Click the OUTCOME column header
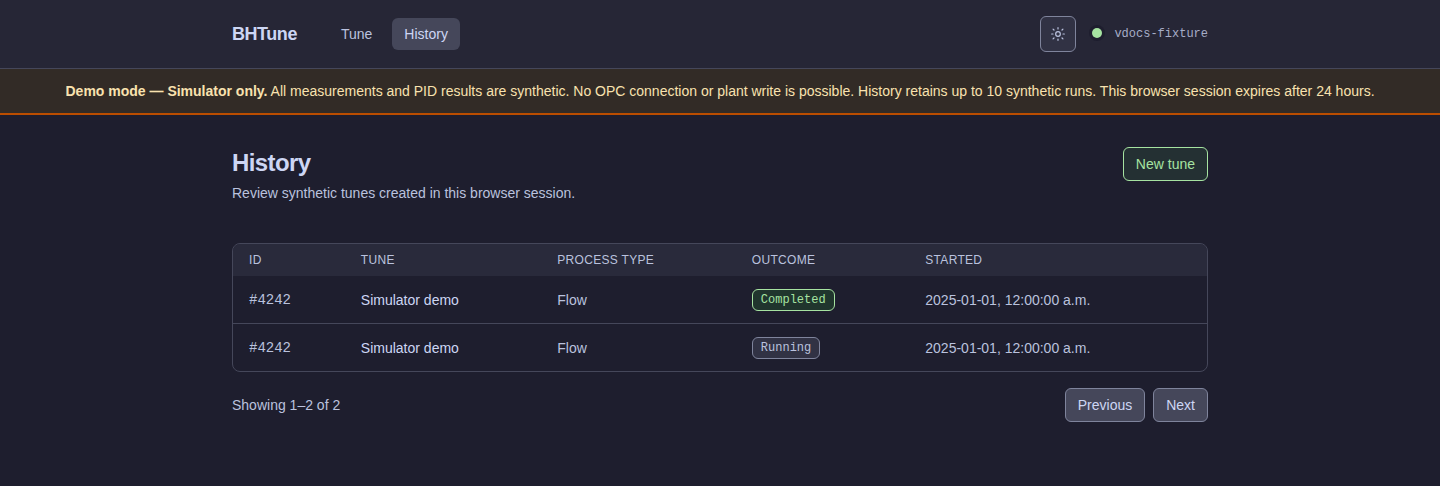 click(x=783, y=260)
